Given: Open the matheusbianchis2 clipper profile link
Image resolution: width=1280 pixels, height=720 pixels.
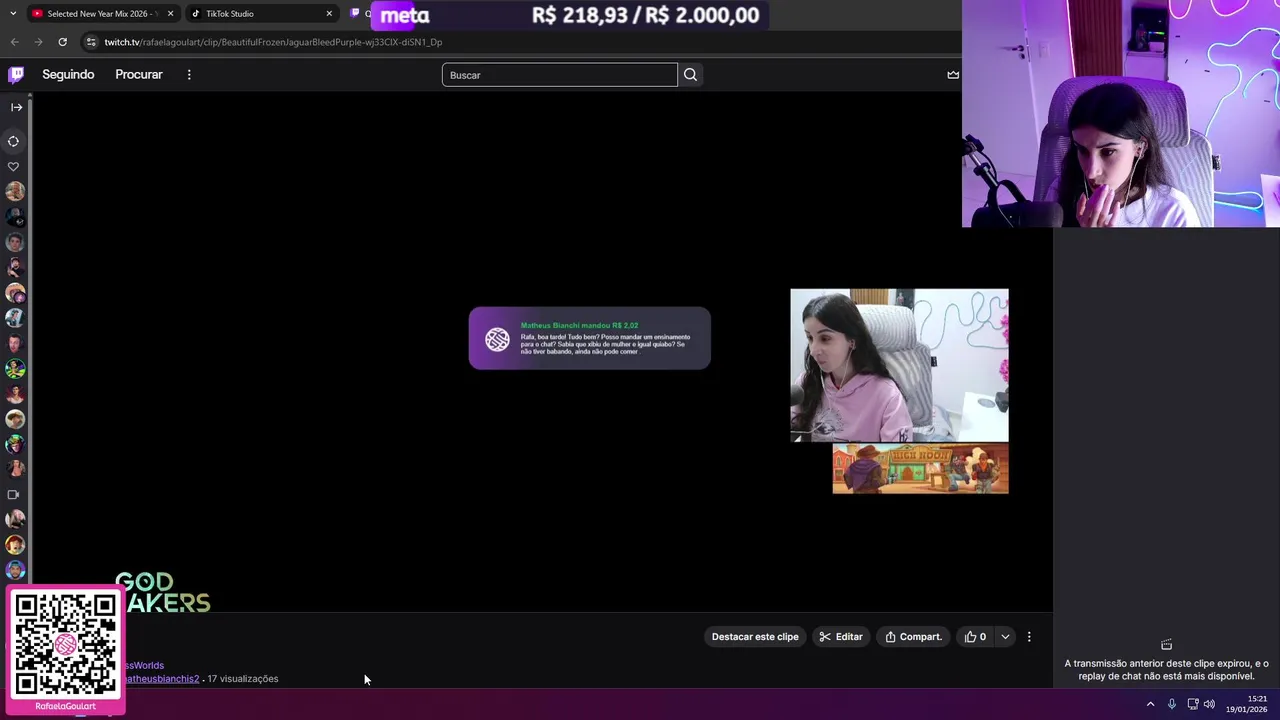Looking at the screenshot, I should pyautogui.click(x=160, y=679).
